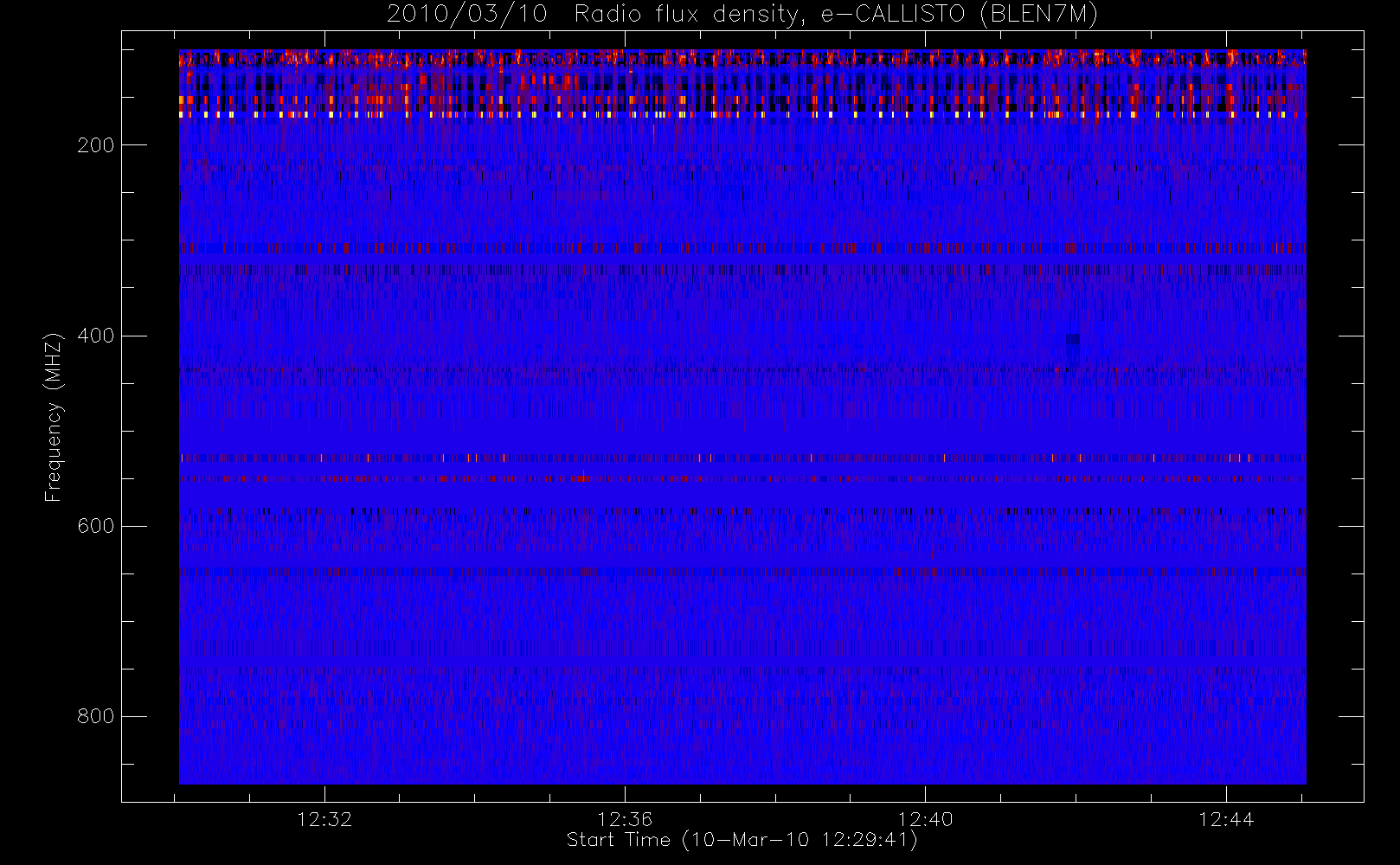1400x865 pixels.
Task: Select the 'Frequency (MHZ)' y-axis label
Action: click(54, 417)
